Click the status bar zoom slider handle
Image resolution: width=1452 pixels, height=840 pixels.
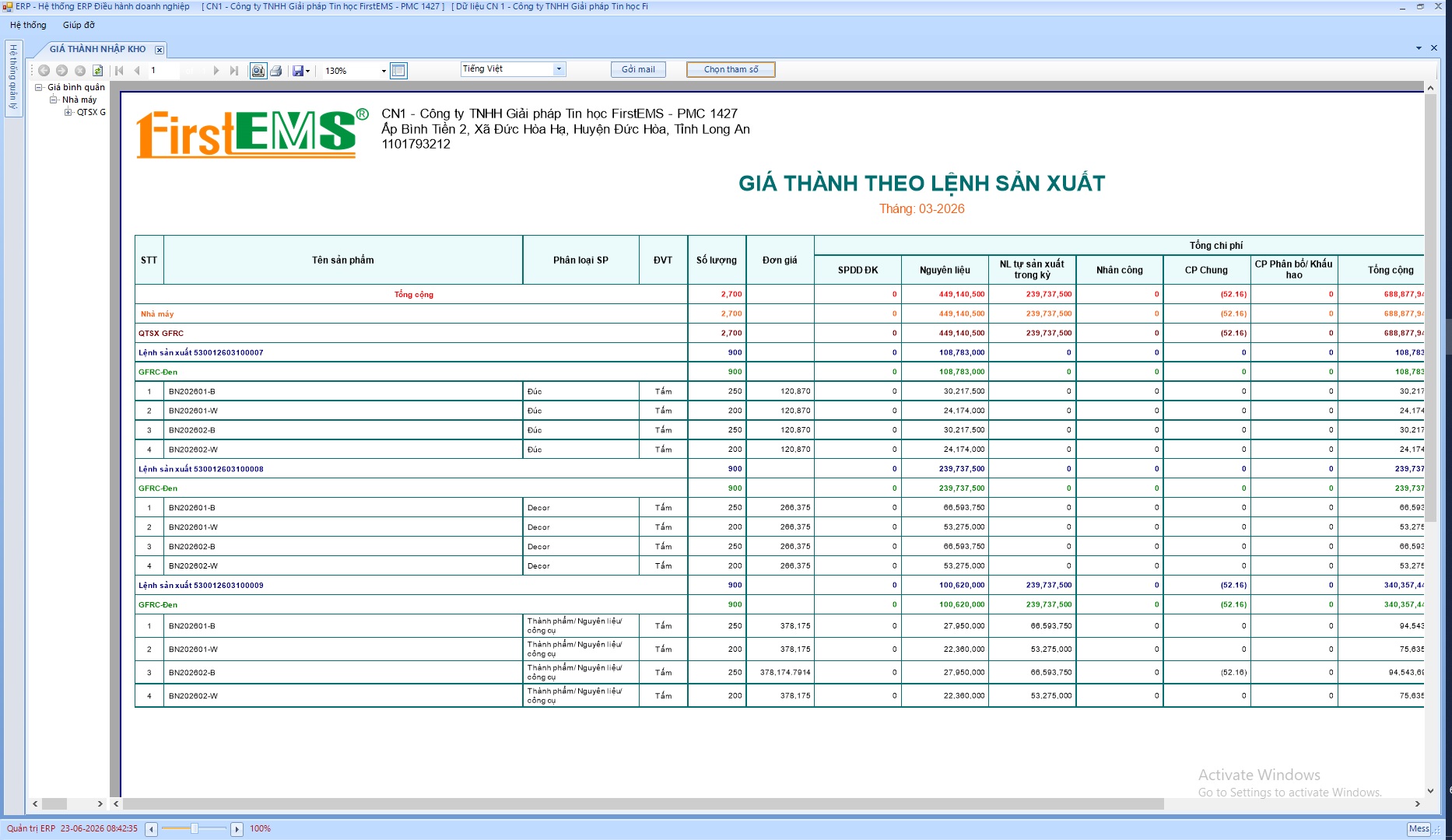coord(194,828)
